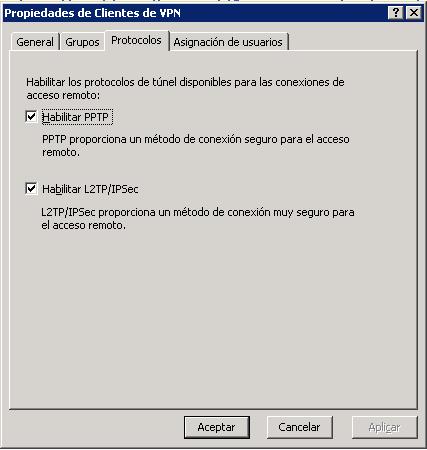The width and height of the screenshot is (427, 450).
Task: Disable the Habilitar L2TP/IPSec checkbox box
Action: tap(31, 188)
